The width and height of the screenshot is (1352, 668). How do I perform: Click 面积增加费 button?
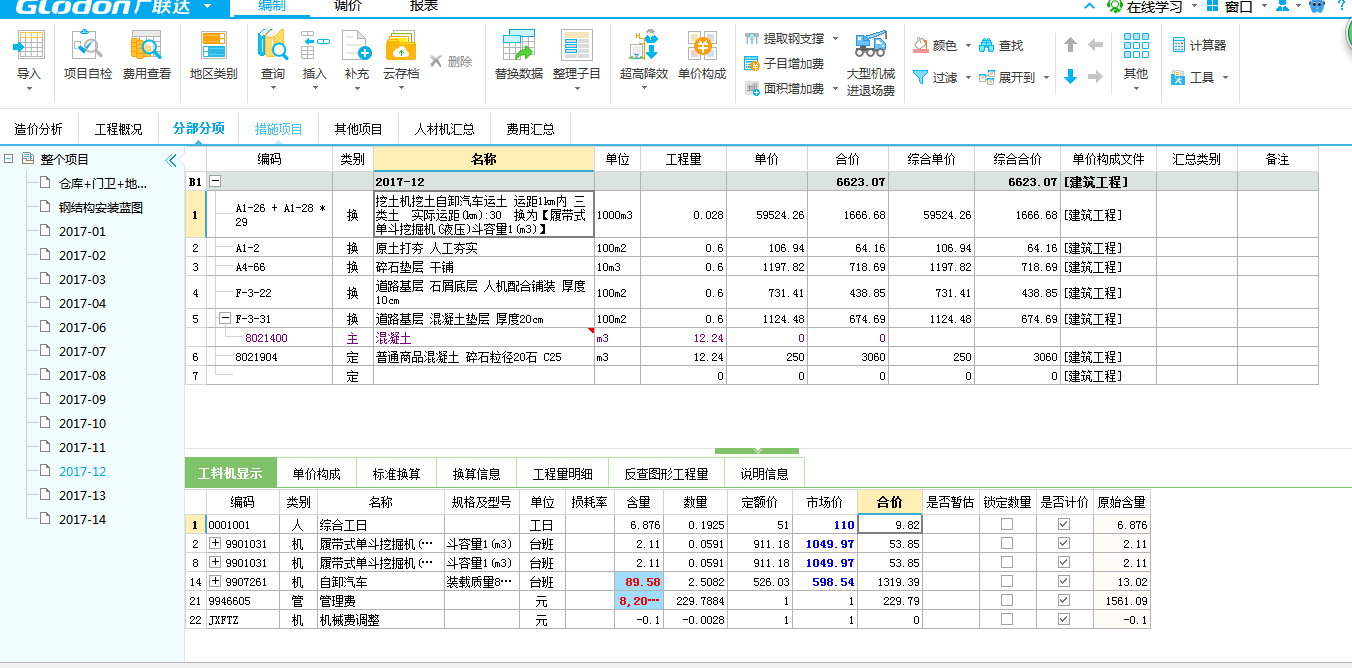(792, 88)
